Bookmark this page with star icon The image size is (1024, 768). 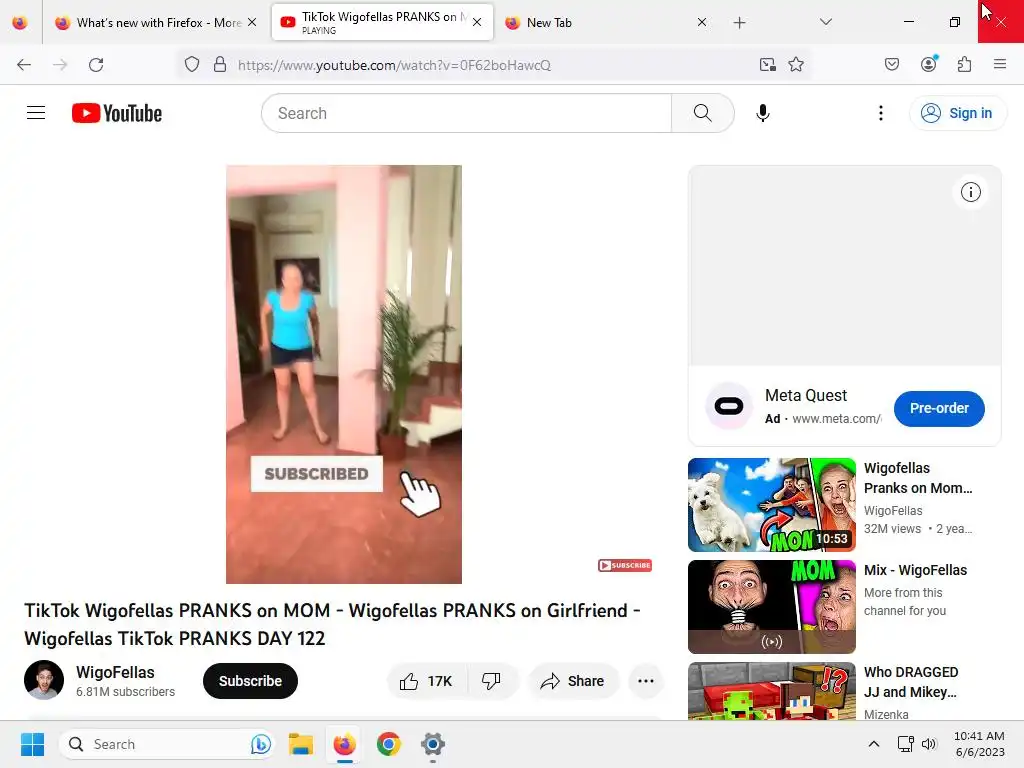coord(795,65)
